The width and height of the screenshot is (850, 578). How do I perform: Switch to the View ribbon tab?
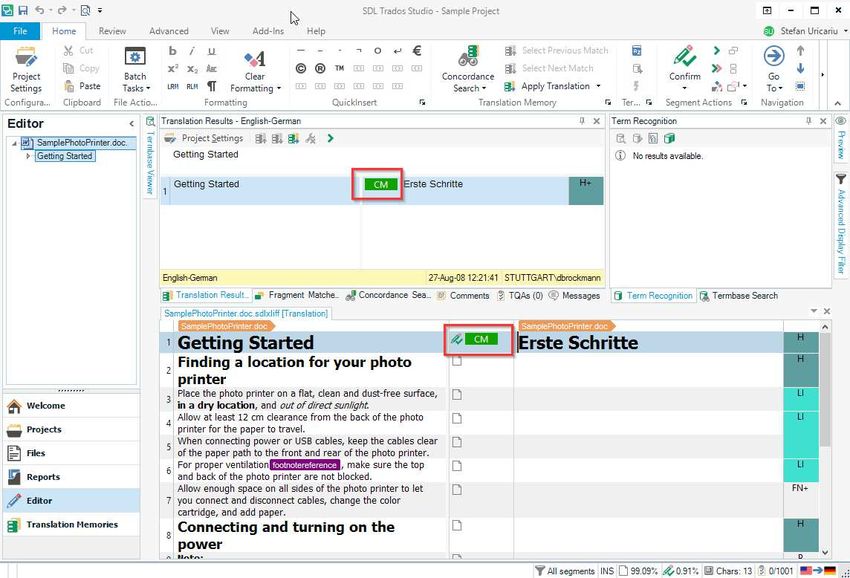tap(220, 31)
